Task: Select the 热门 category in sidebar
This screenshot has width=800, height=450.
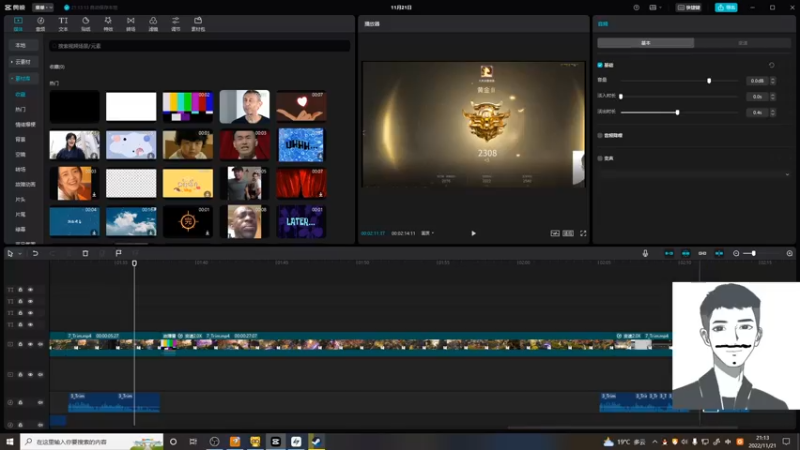Action: coord(20,109)
